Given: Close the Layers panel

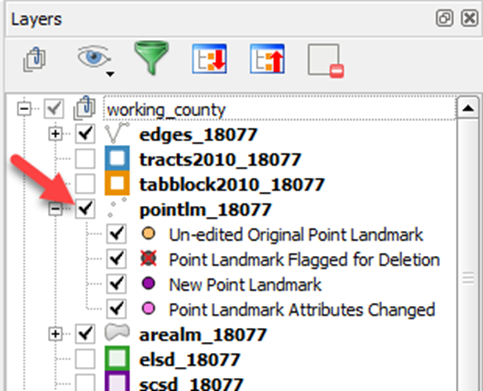Looking at the screenshot, I should [x=469, y=18].
